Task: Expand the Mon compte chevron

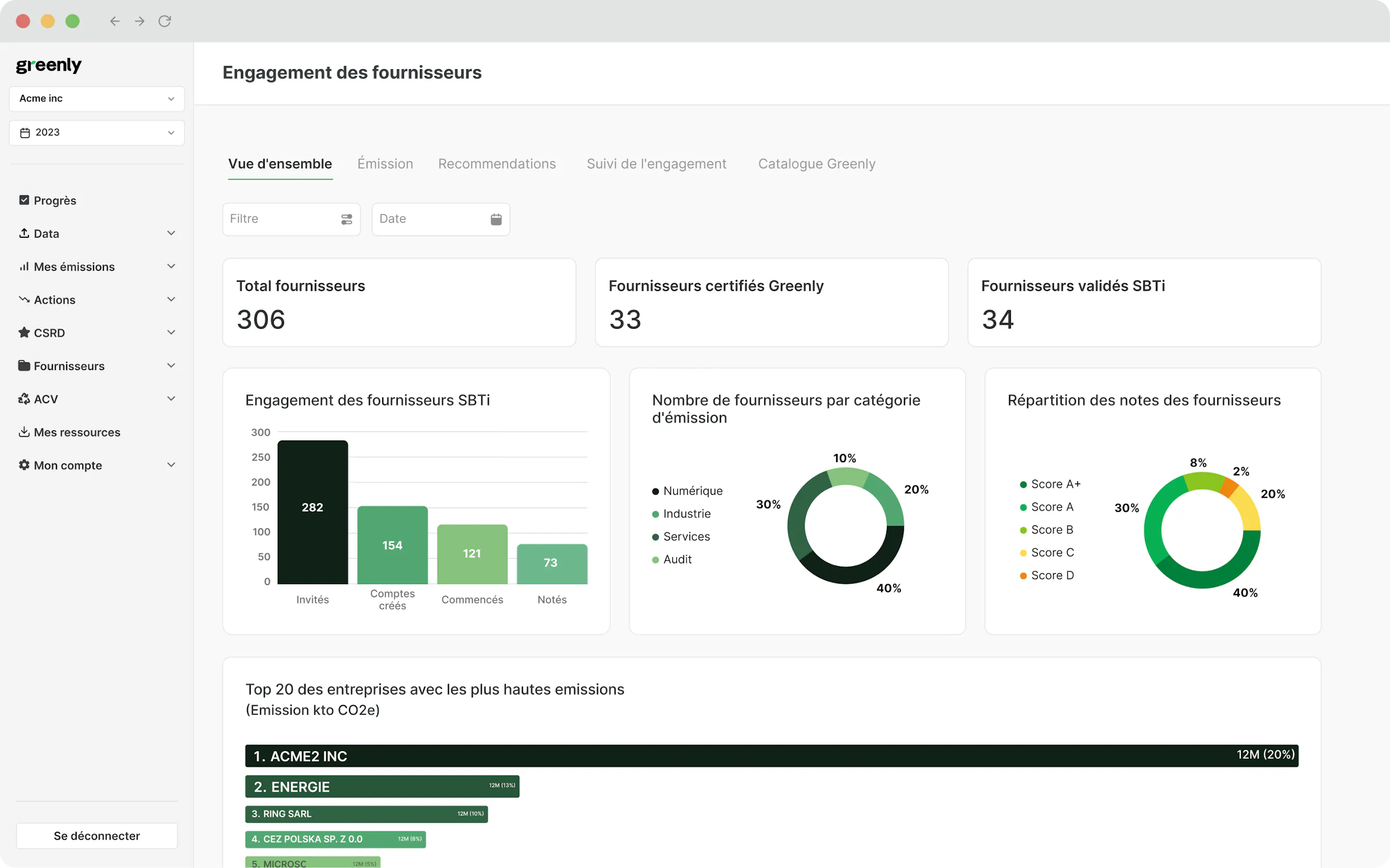Action: tap(171, 465)
